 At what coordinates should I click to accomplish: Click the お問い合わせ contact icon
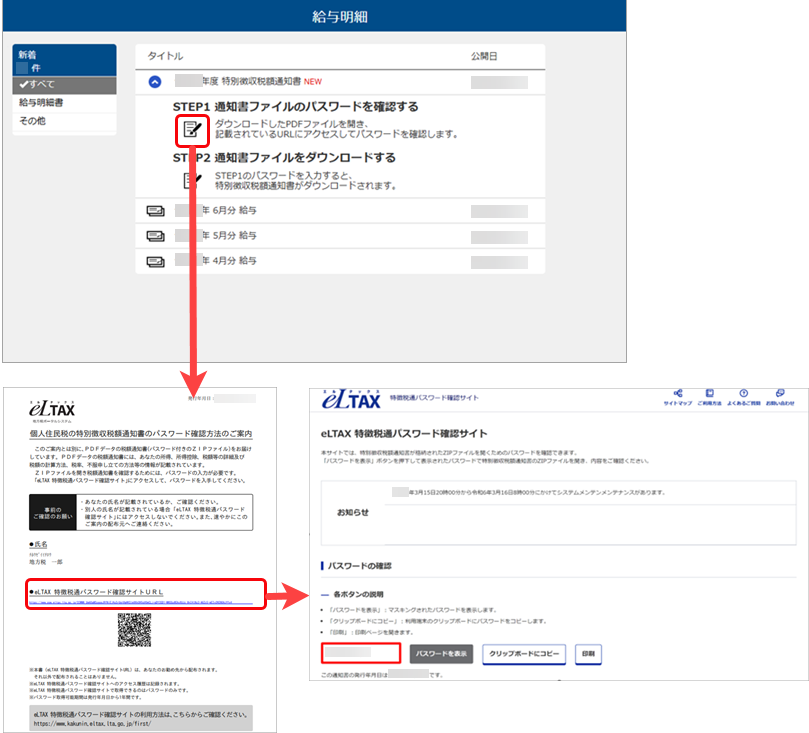[x=779, y=394]
